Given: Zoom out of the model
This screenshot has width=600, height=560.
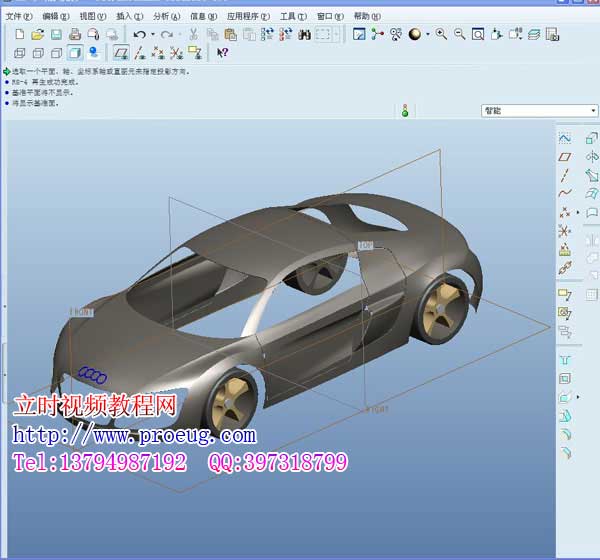Looking at the screenshot, I should (460, 34).
